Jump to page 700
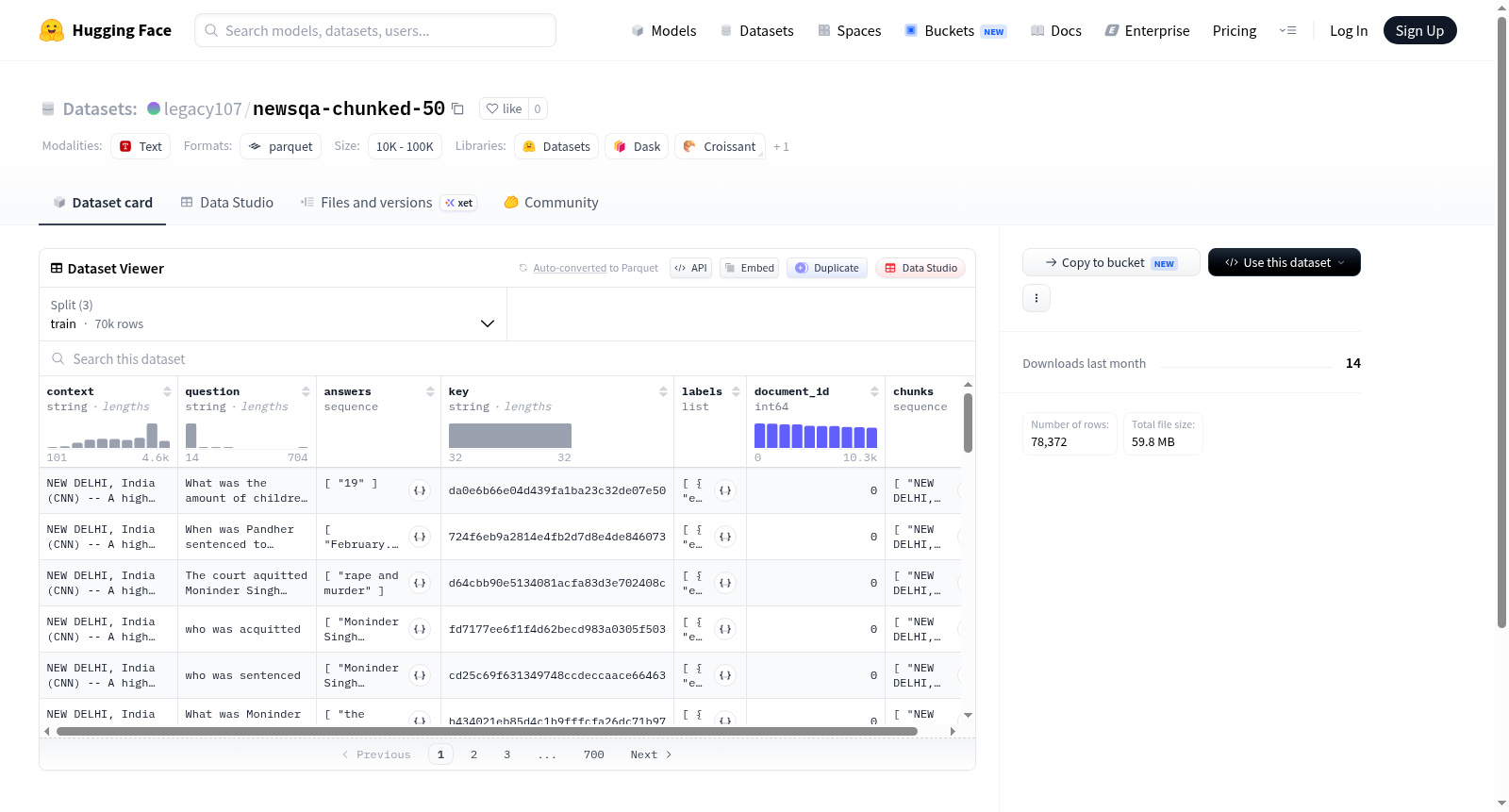The image size is (1509, 812). pos(594,754)
